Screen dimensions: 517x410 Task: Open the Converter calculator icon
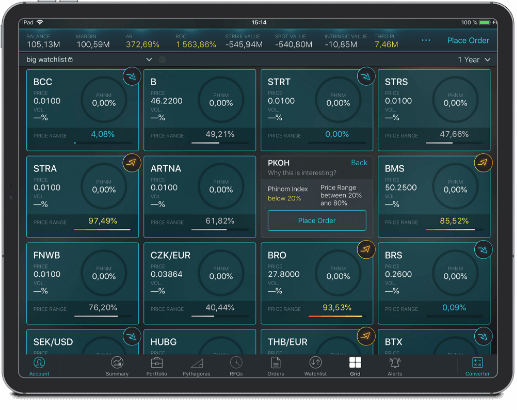(477, 363)
